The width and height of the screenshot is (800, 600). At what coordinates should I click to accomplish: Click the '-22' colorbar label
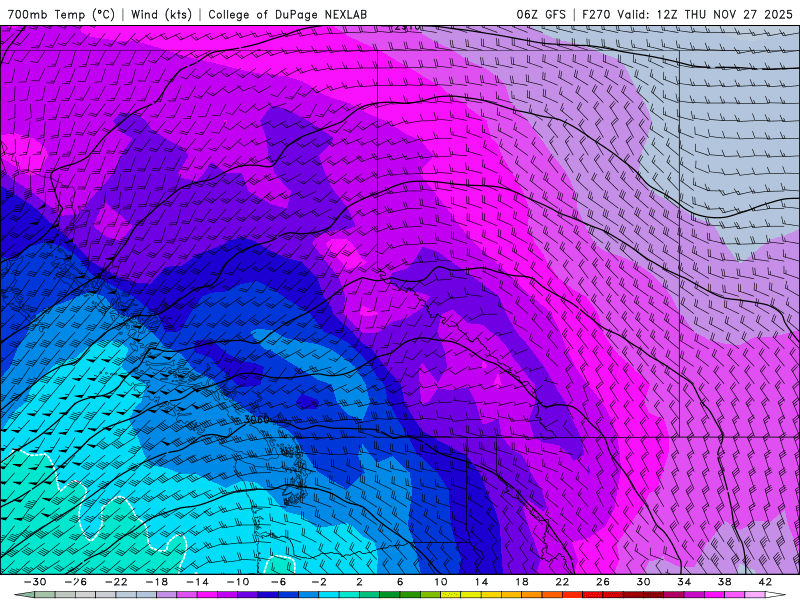point(116,582)
